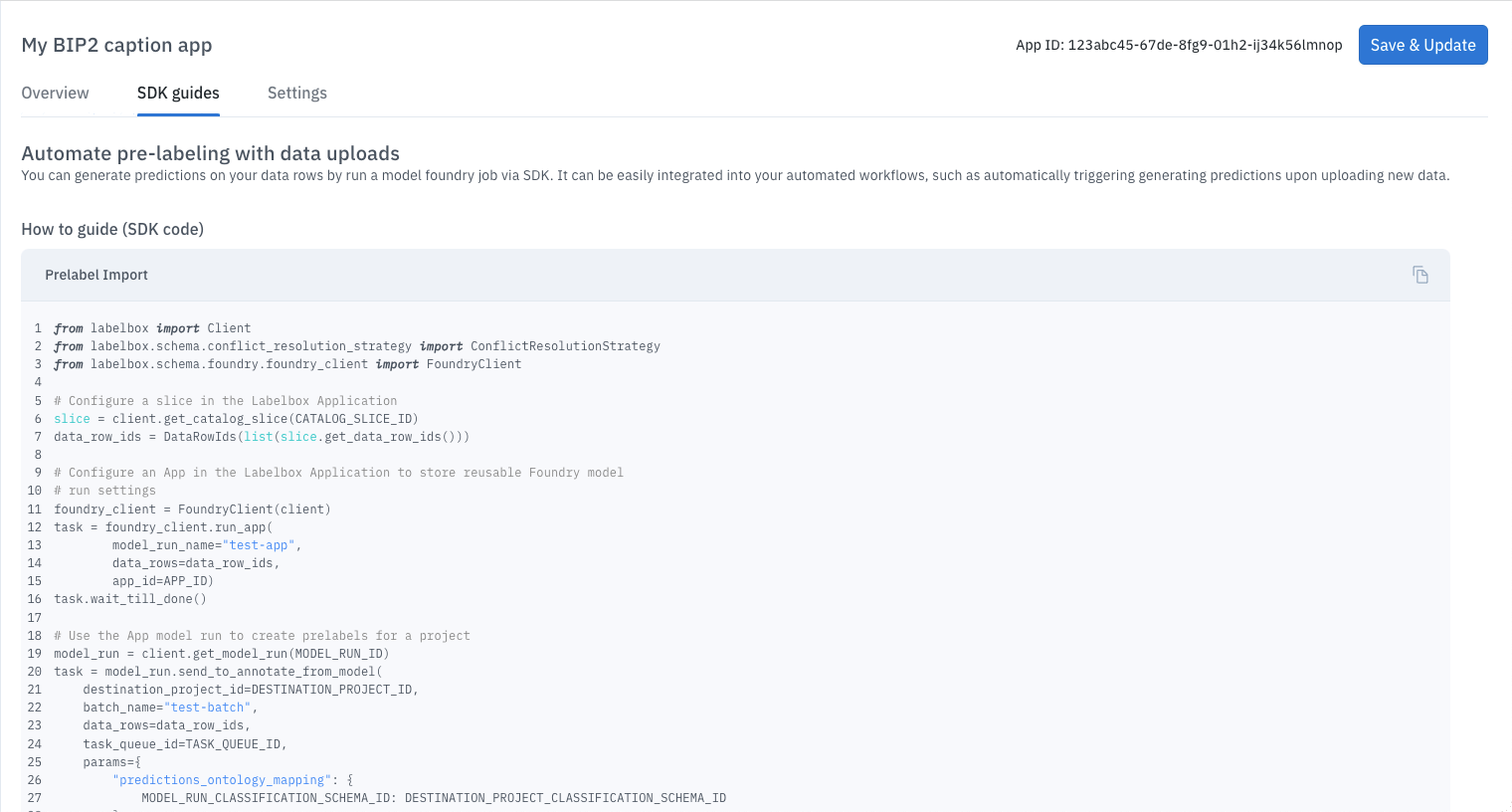The height and width of the screenshot is (812, 1512).
Task: Click the batch_name="test-batch" line
Action: tap(170, 708)
